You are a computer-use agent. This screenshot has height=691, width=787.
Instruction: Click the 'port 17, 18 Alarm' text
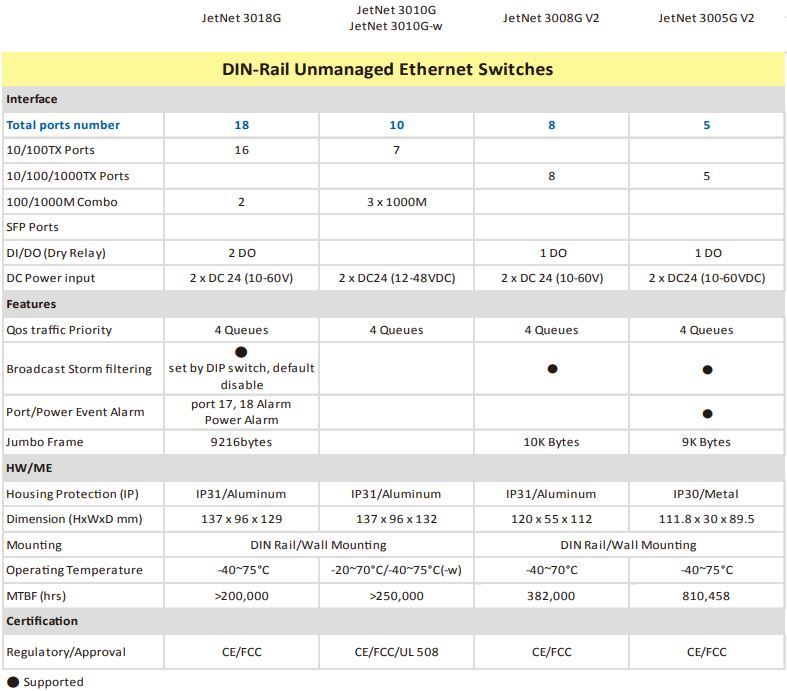(x=241, y=404)
